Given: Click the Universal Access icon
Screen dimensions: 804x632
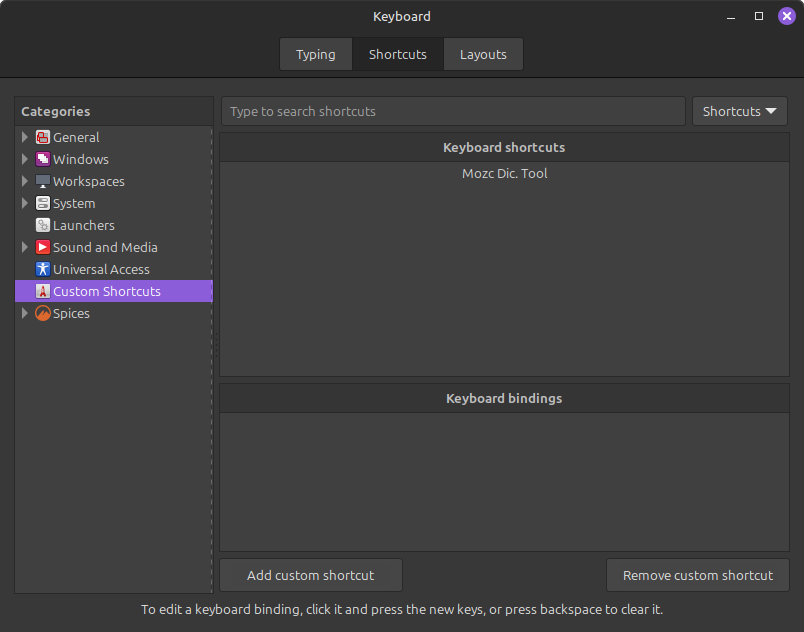Looking at the screenshot, I should coord(43,270).
